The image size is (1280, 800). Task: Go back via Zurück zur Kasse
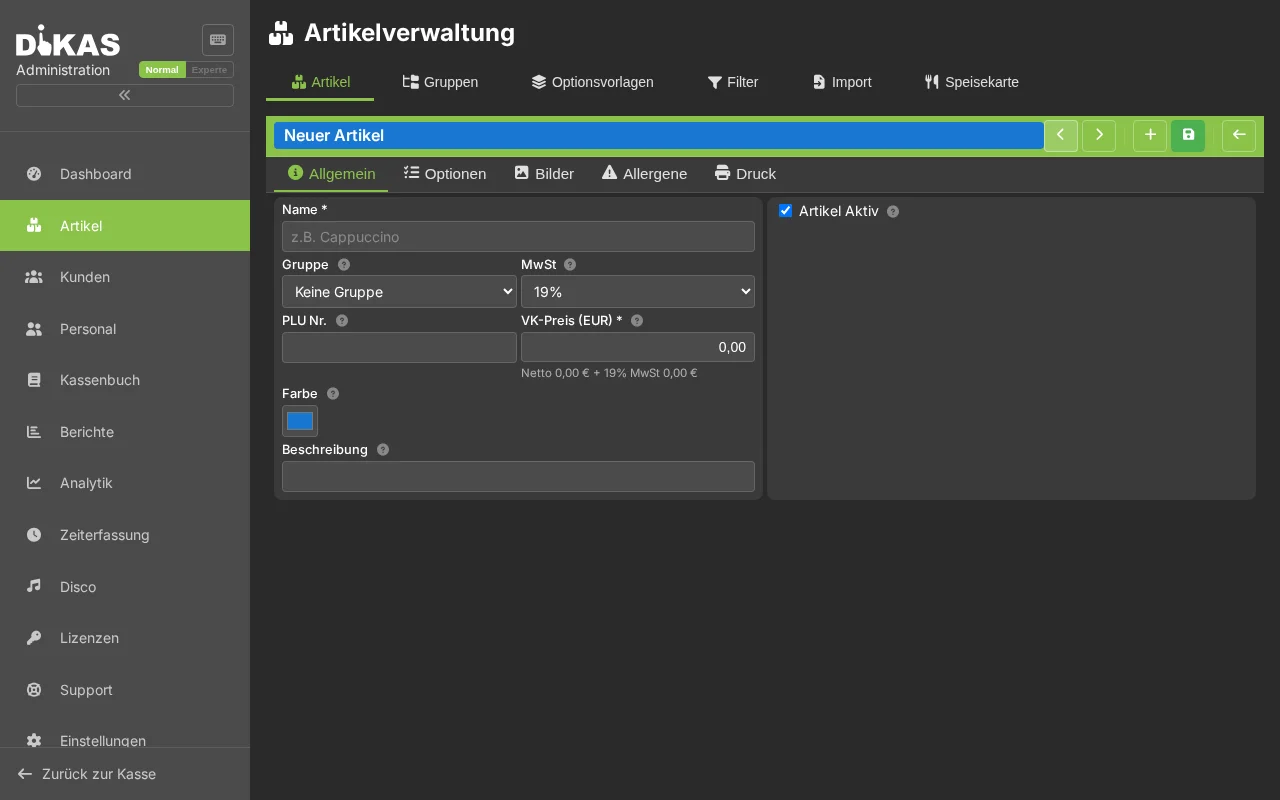point(125,774)
